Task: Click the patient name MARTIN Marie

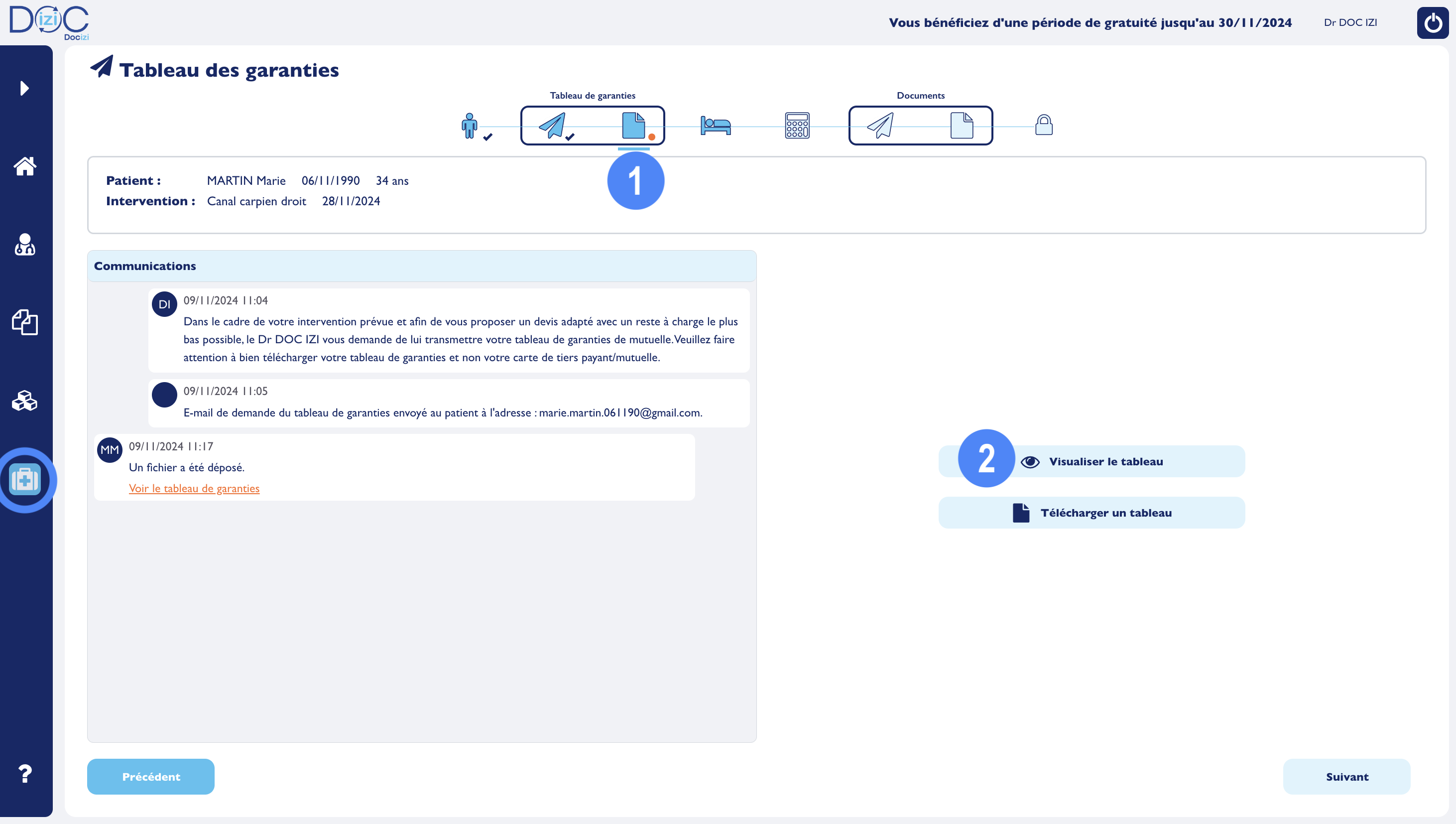Action: coord(246,180)
